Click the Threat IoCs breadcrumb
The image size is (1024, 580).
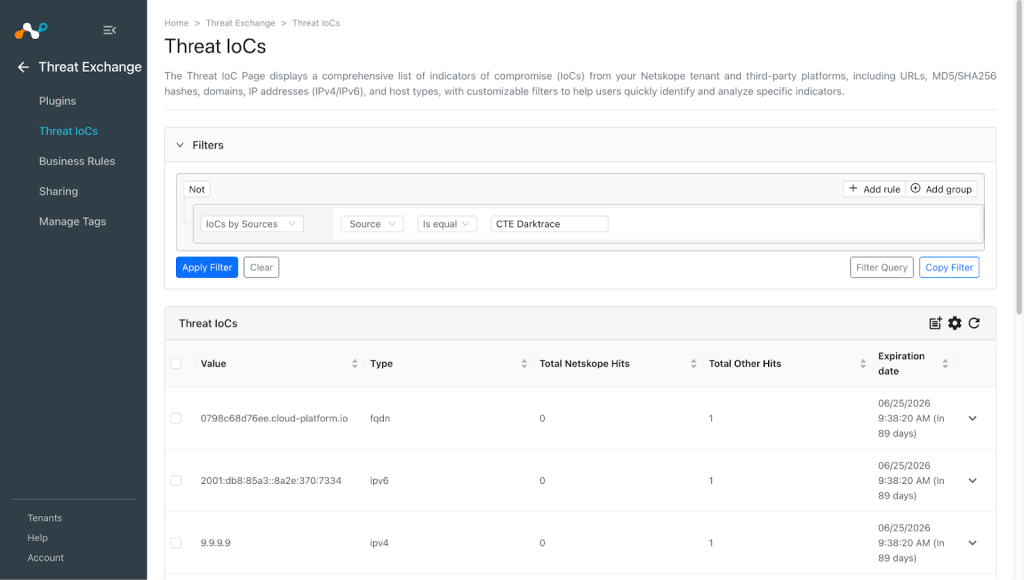(x=316, y=23)
